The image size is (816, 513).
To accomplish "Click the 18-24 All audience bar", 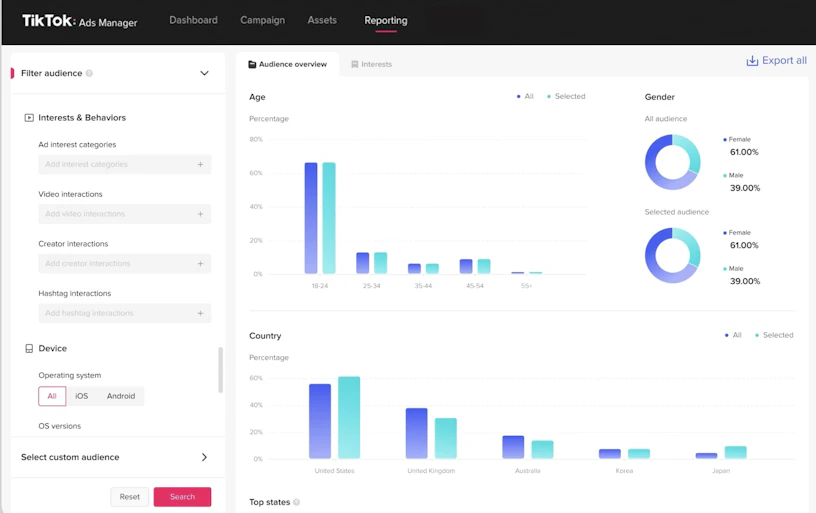I will tap(311, 218).
